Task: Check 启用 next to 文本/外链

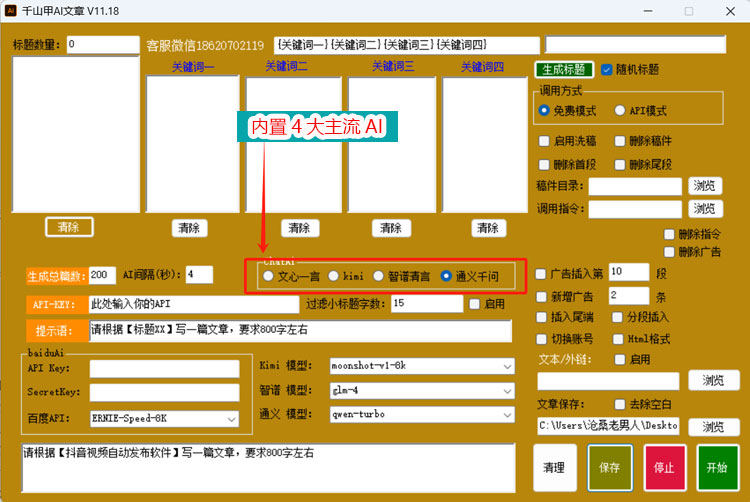Action: (x=619, y=360)
